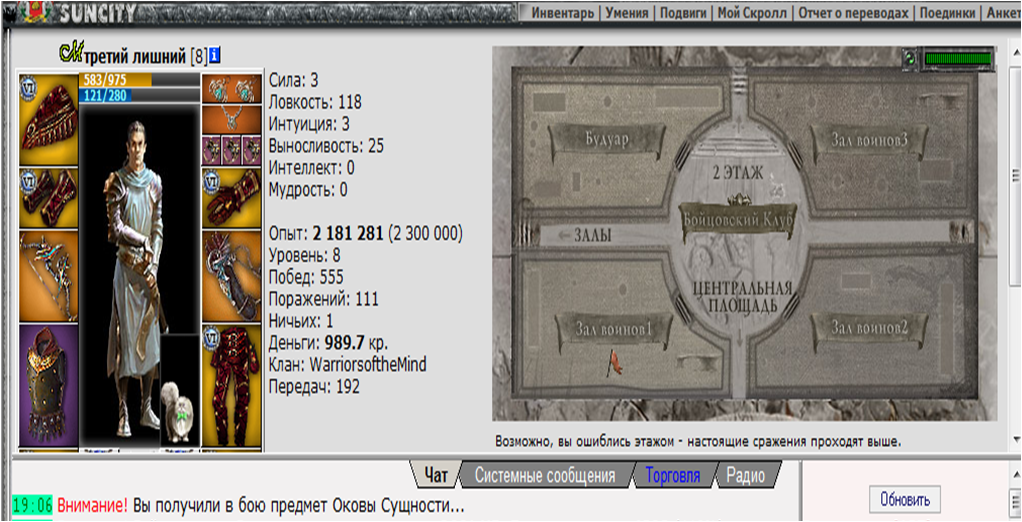Click the 'Клан: WarriorsoftheMind' line
1022x522 pixels.
coord(347,364)
